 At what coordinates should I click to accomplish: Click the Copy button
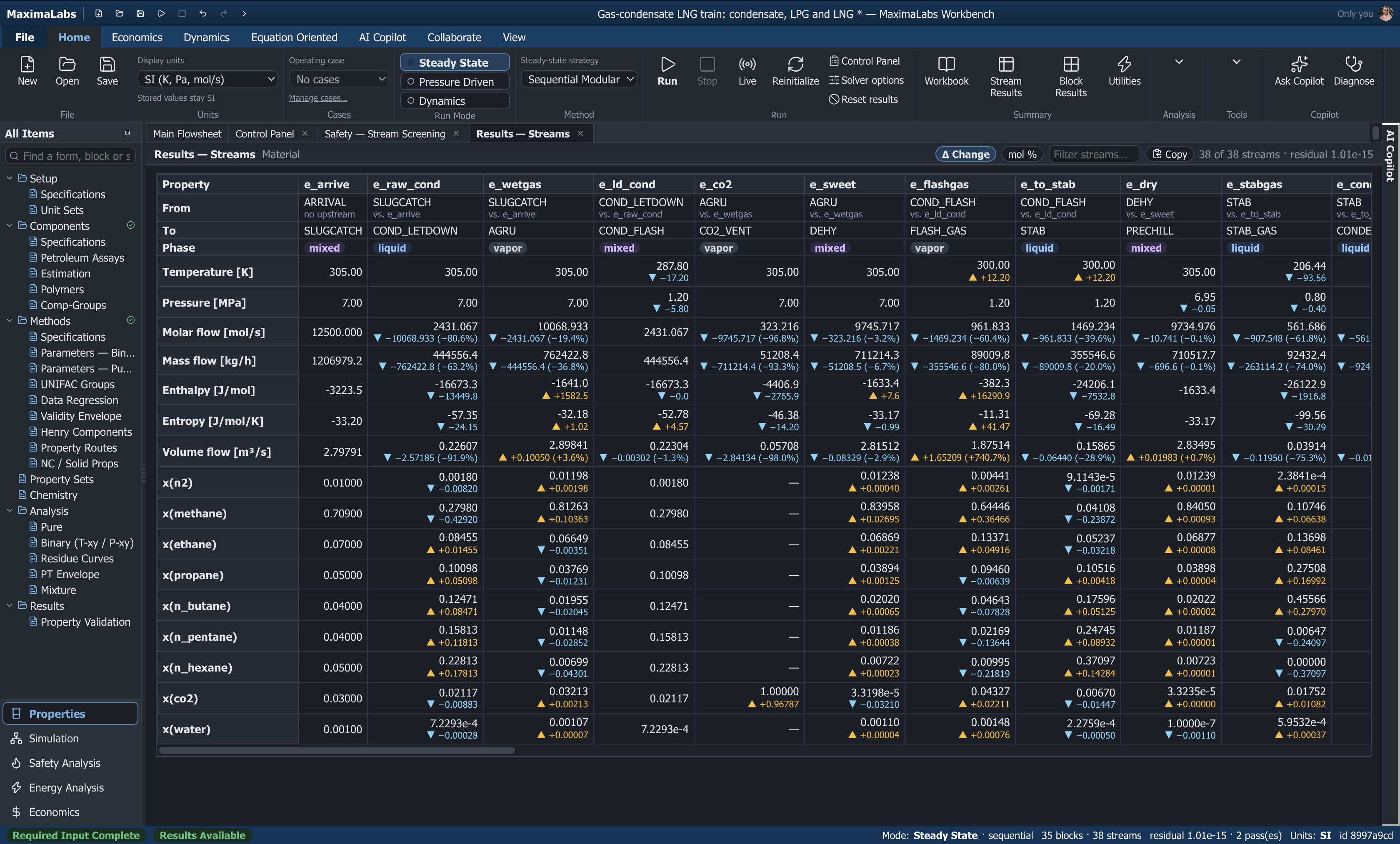click(1169, 155)
